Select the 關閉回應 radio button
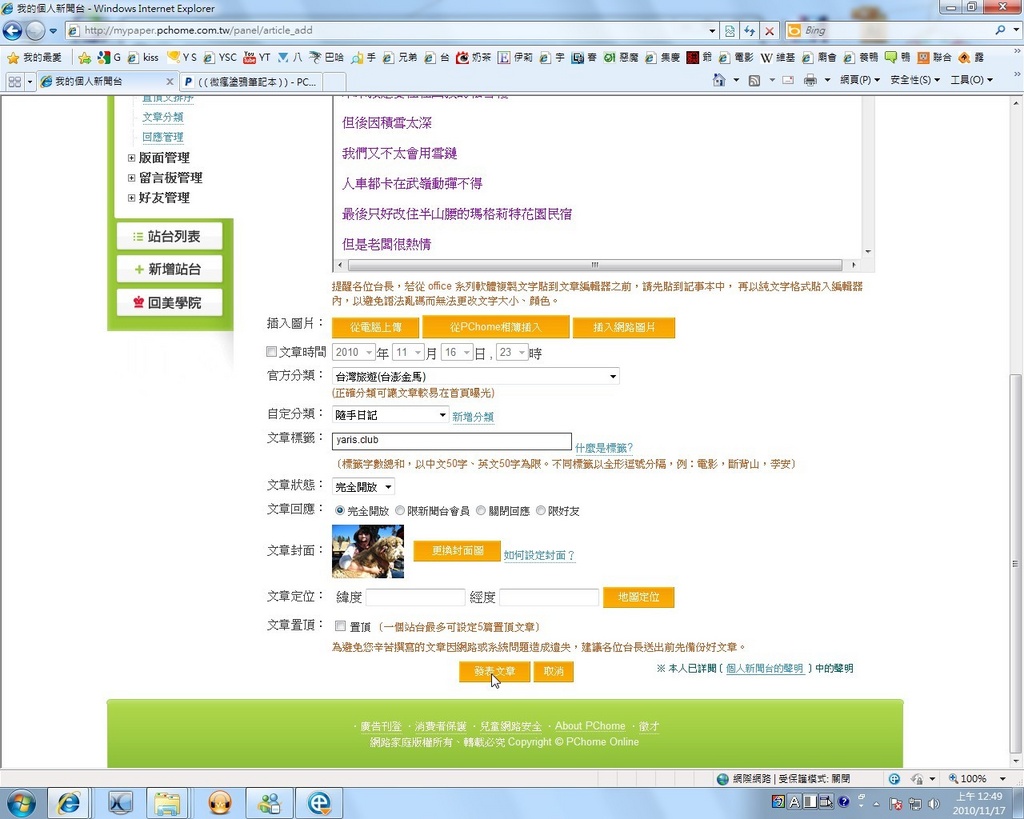The width and height of the screenshot is (1024, 819). tap(481, 510)
